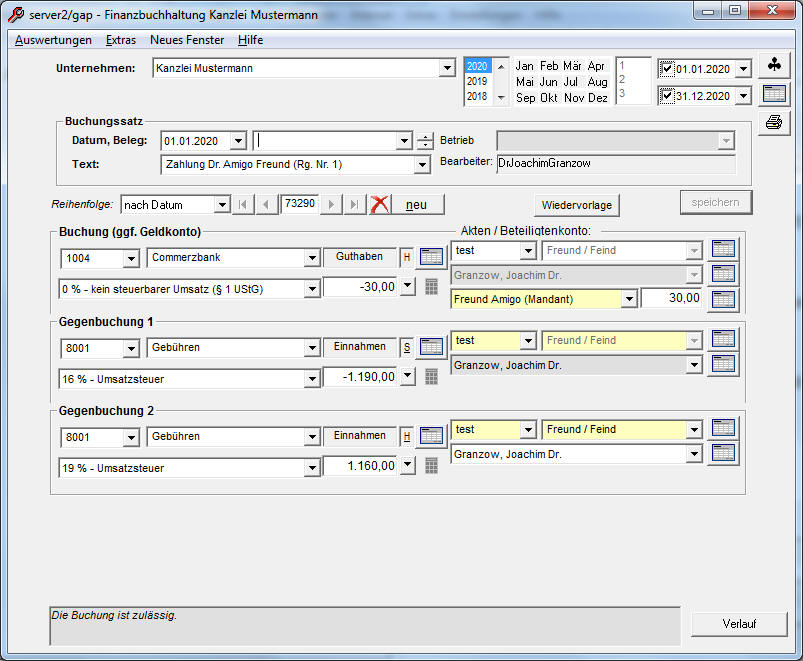803x661 pixels.
Task: Open the Hilfe menu
Action: 250,40
